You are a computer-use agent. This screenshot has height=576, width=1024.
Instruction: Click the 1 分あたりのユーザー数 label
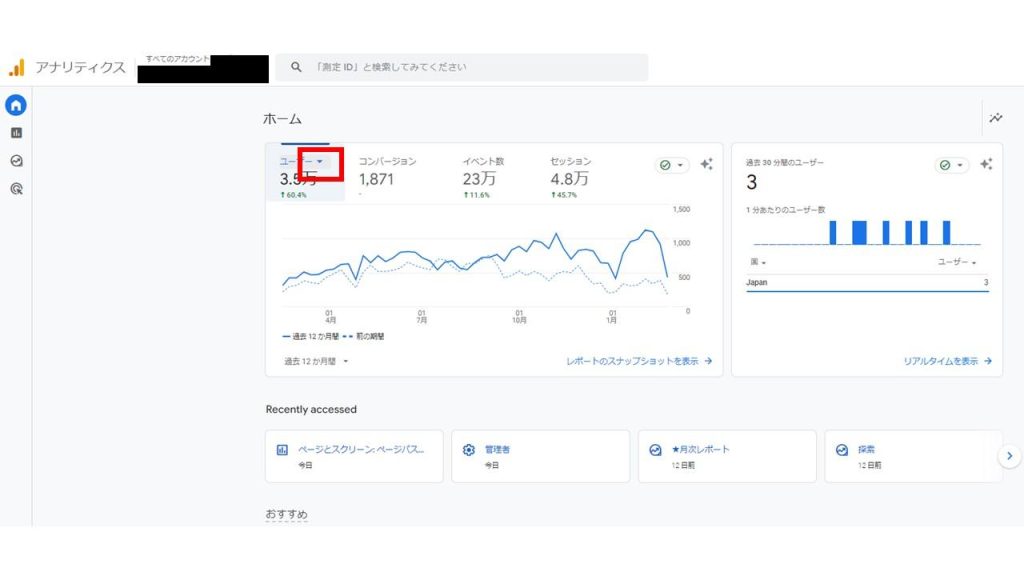tap(786, 210)
